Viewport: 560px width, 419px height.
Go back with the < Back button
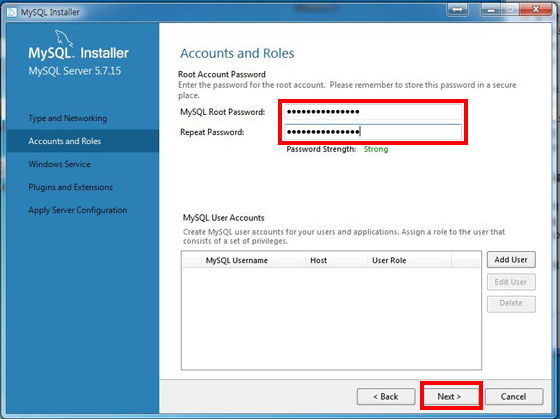coord(386,396)
